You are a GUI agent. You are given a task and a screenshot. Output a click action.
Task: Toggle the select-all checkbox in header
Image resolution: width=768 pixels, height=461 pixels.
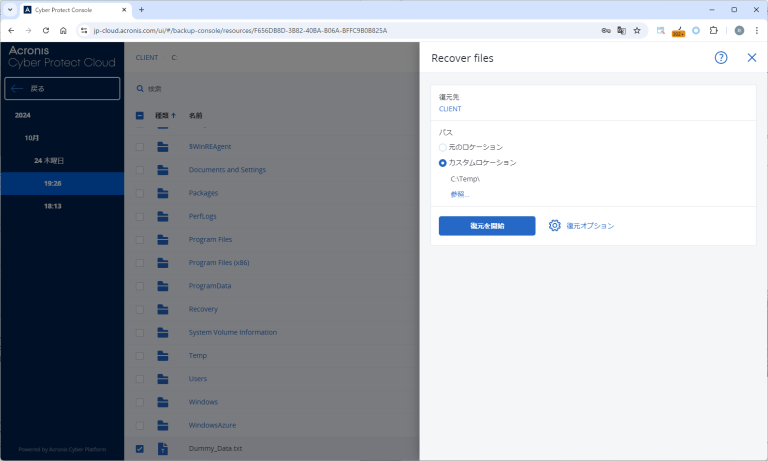(140, 115)
